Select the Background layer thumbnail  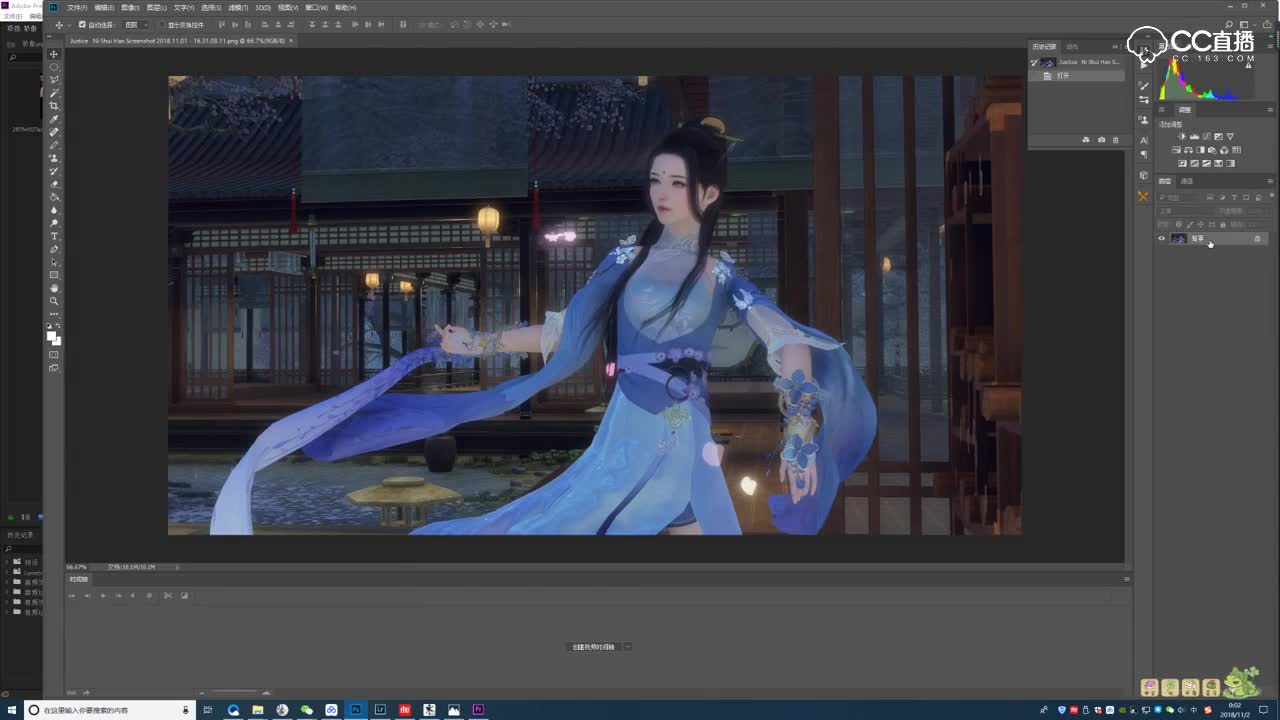point(1178,238)
